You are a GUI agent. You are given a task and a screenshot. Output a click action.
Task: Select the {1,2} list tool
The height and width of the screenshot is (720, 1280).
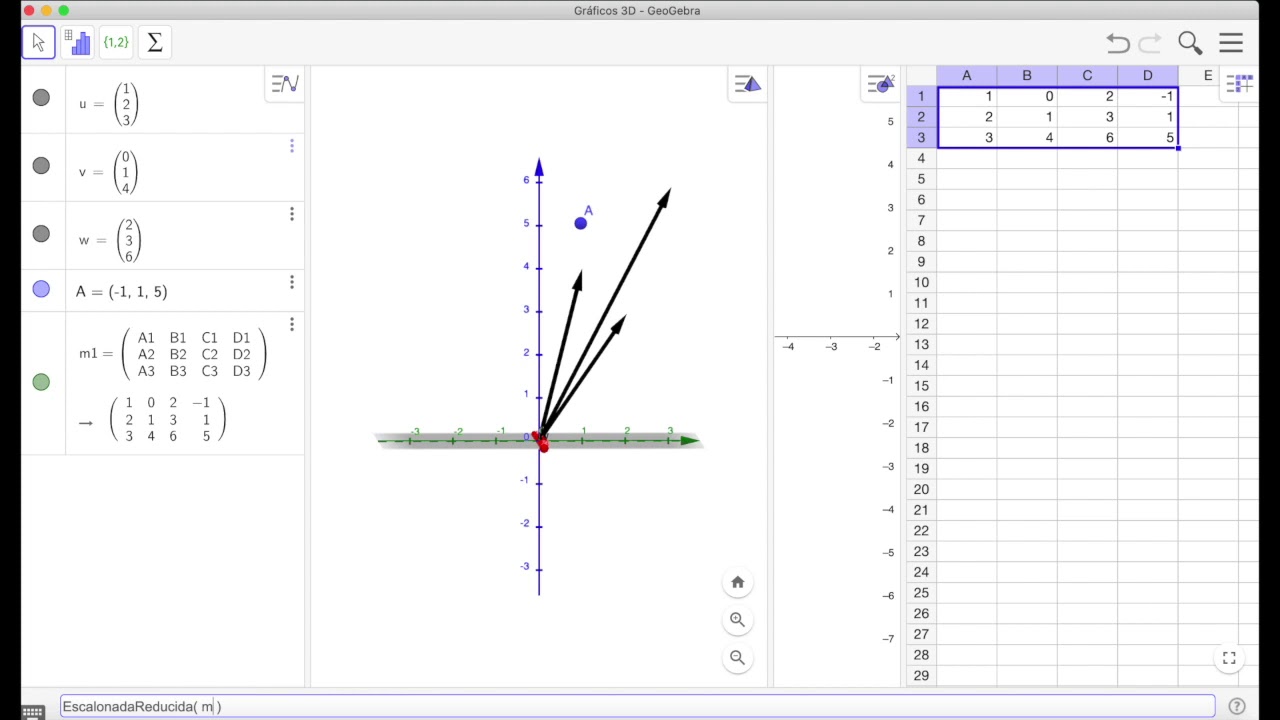[116, 42]
